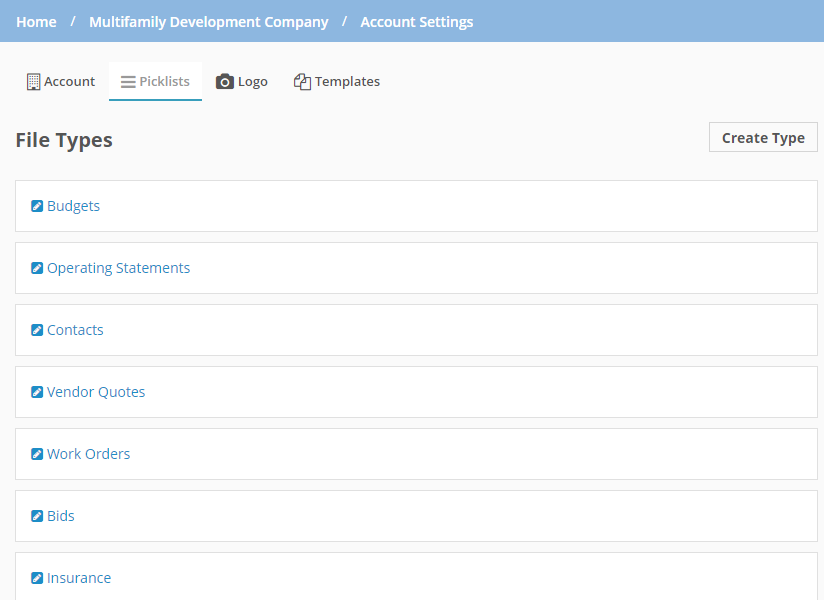The image size is (824, 600).
Task: Click the list icon on Picklists tab
Action: coord(128,82)
